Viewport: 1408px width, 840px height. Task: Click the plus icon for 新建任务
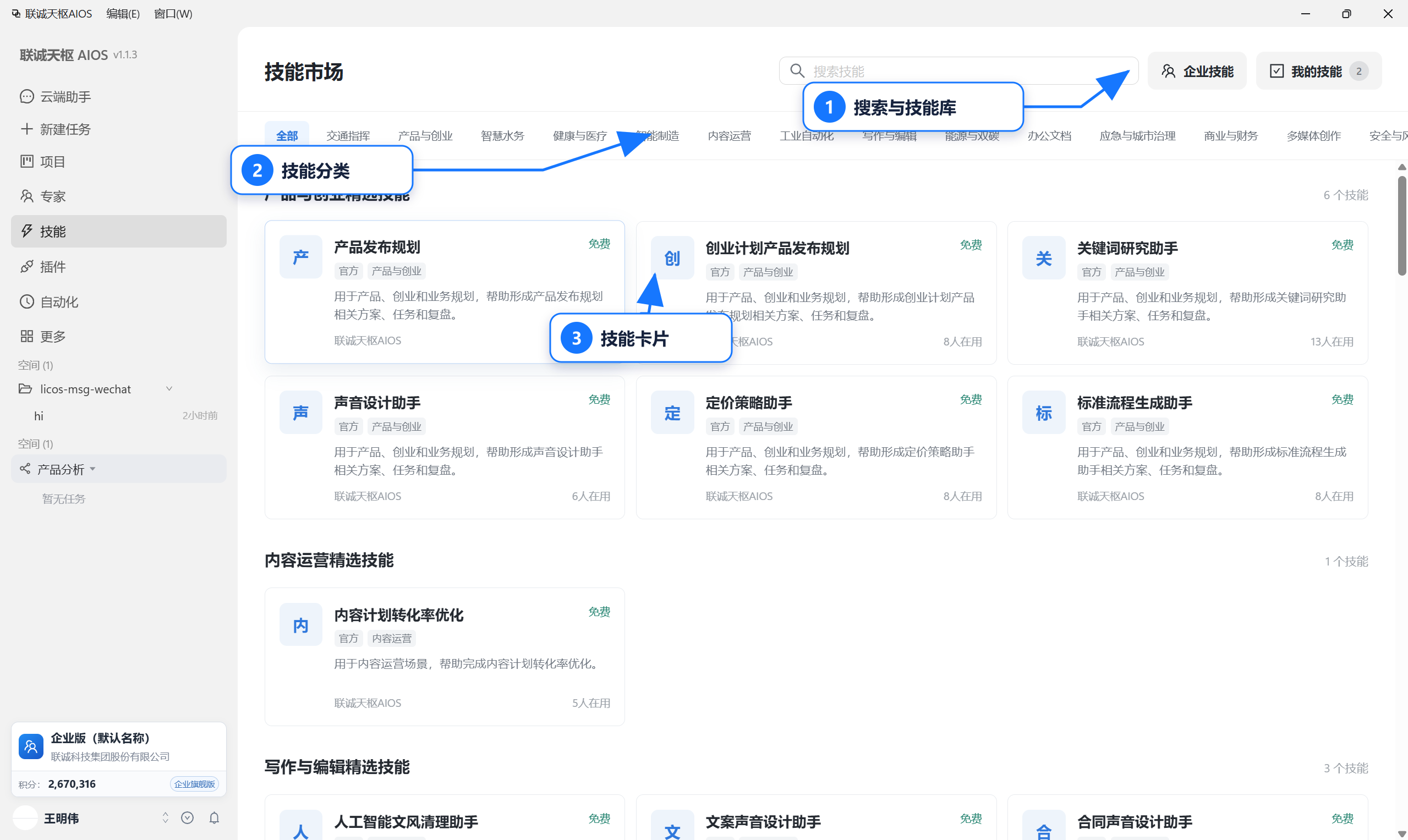click(x=26, y=129)
